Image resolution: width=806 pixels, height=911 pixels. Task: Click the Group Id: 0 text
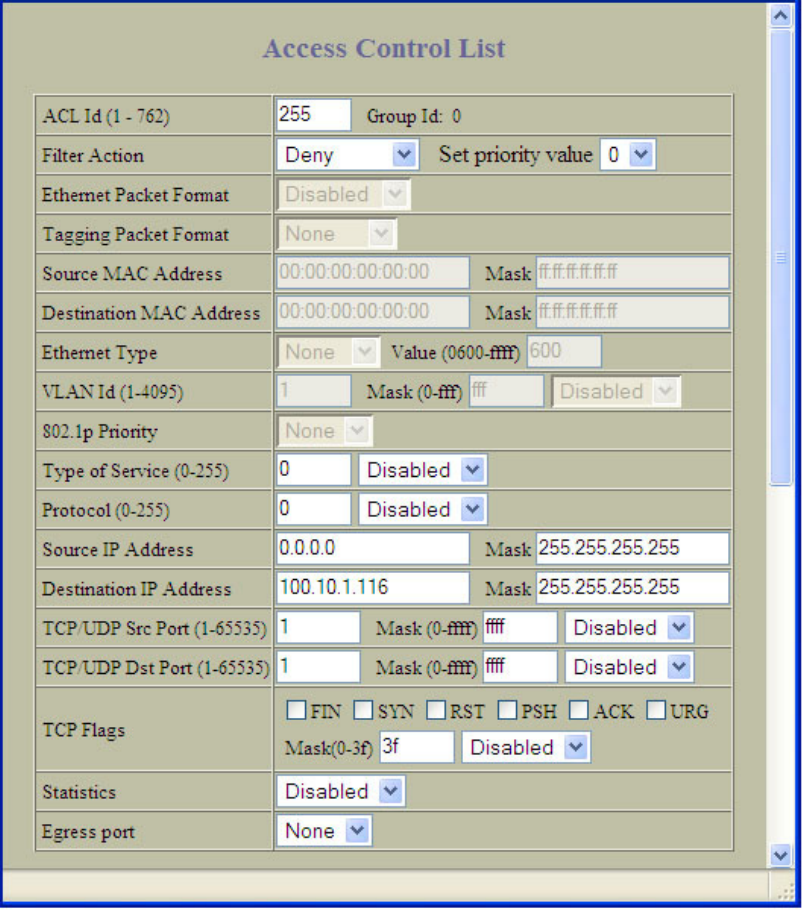[414, 116]
